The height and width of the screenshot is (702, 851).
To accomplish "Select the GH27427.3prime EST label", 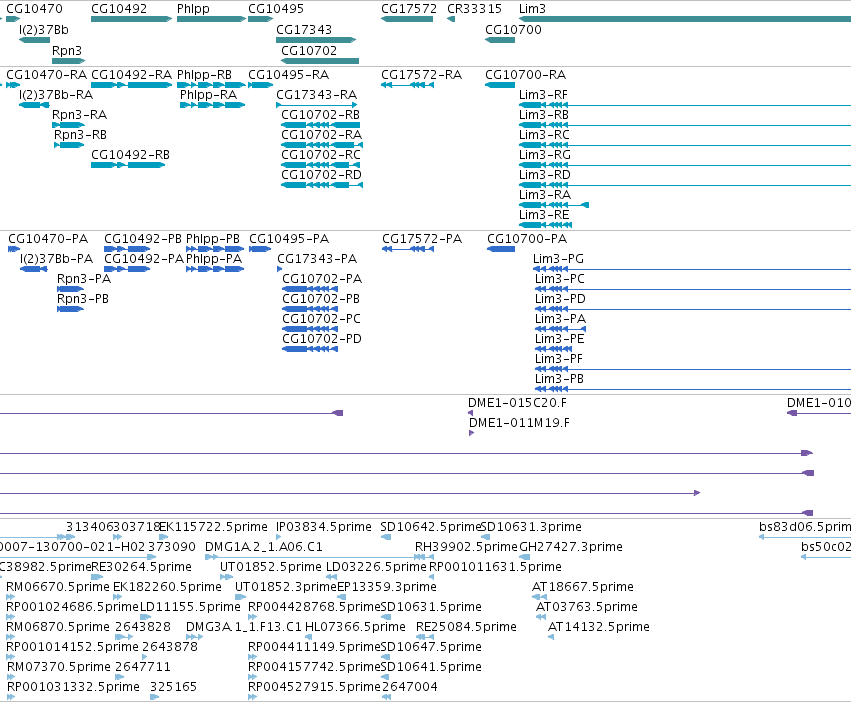I will pos(571,547).
